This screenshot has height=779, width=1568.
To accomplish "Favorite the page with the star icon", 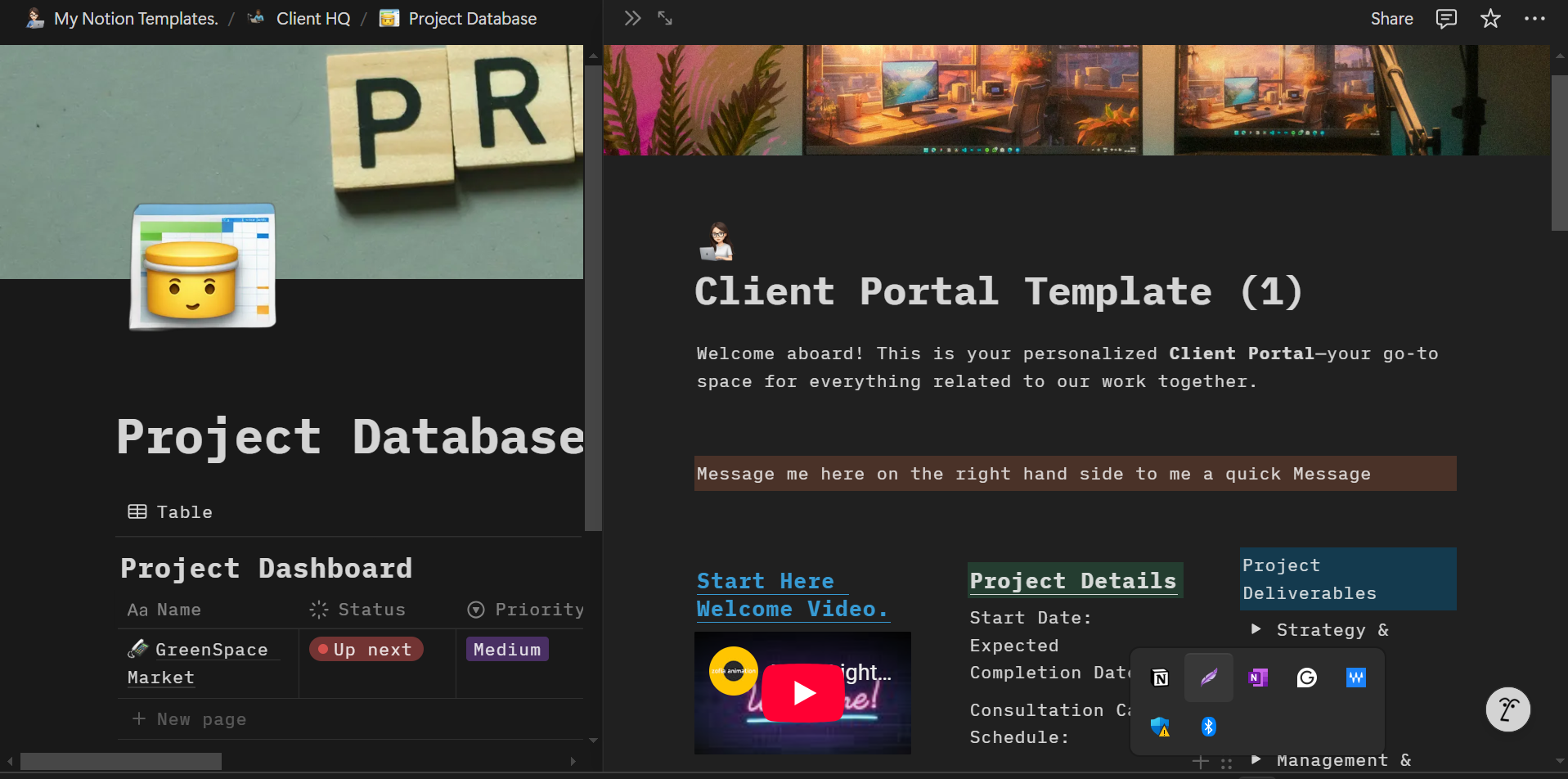I will [1490, 19].
